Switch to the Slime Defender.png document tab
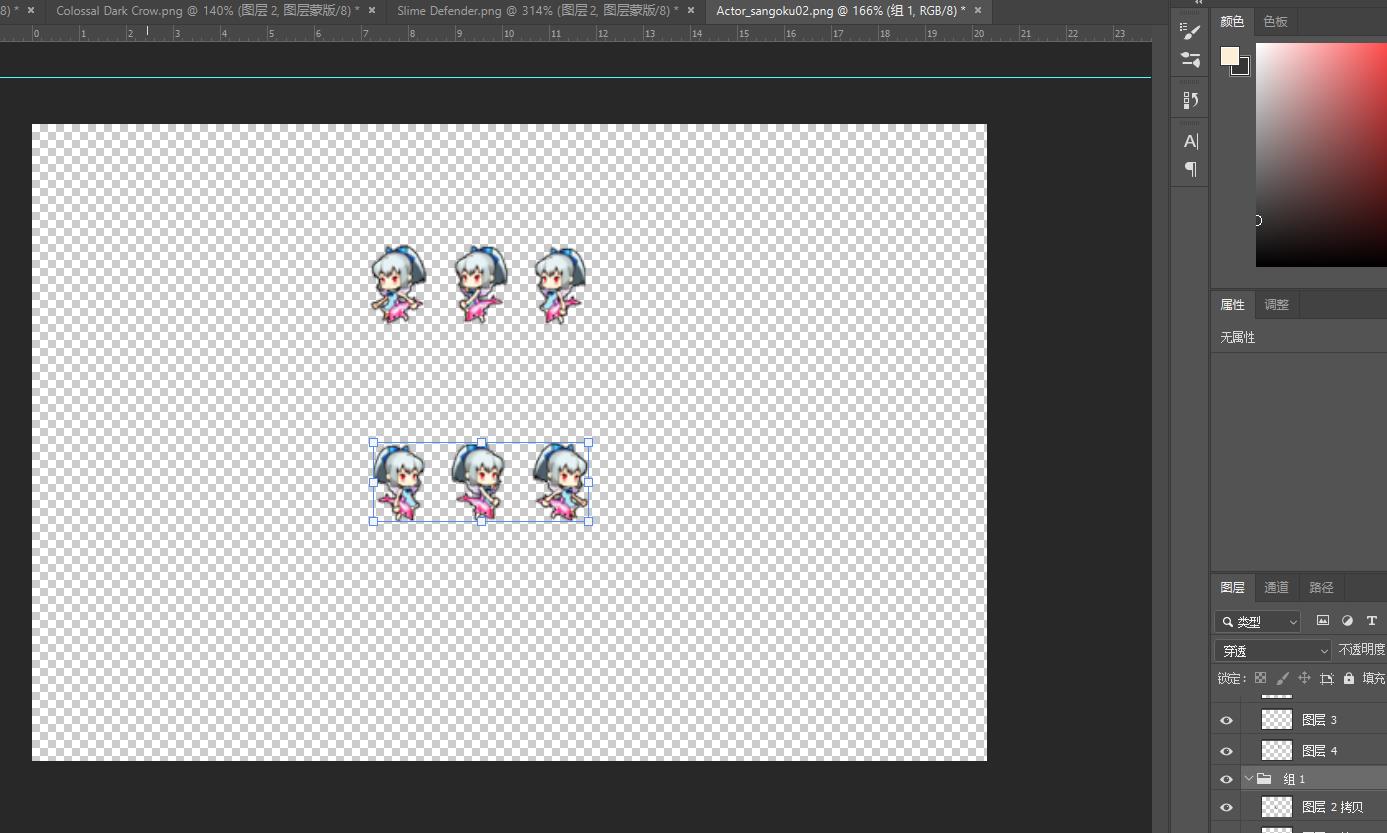Viewport: 1387px width, 833px height. [537, 10]
